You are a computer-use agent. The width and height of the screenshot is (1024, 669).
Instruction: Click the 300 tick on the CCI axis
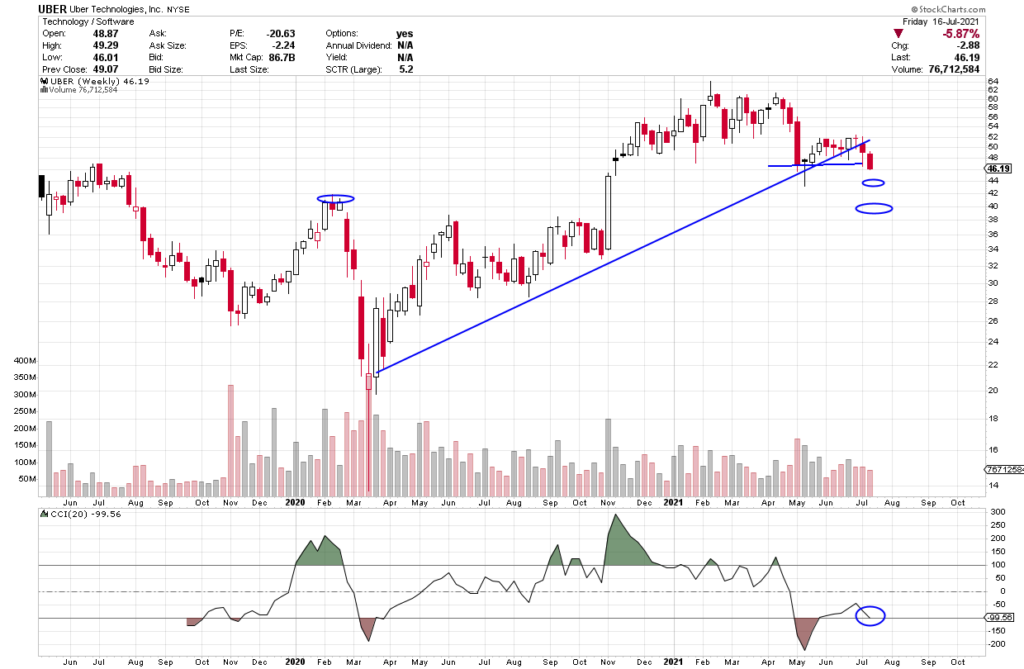pyautogui.click(x=997, y=512)
